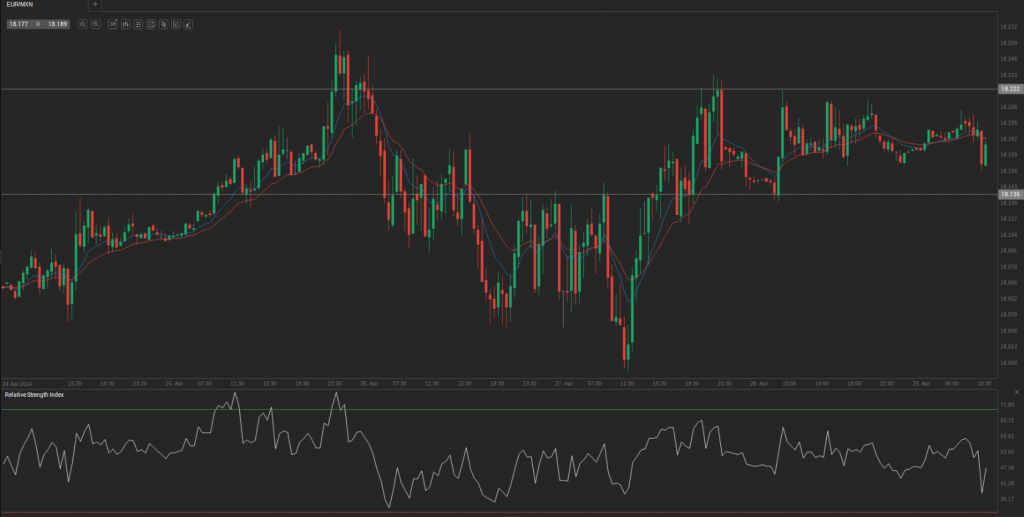Screen dimensions: 1024x517
Task: Click the 18.177 bid price button
Action: pos(17,23)
